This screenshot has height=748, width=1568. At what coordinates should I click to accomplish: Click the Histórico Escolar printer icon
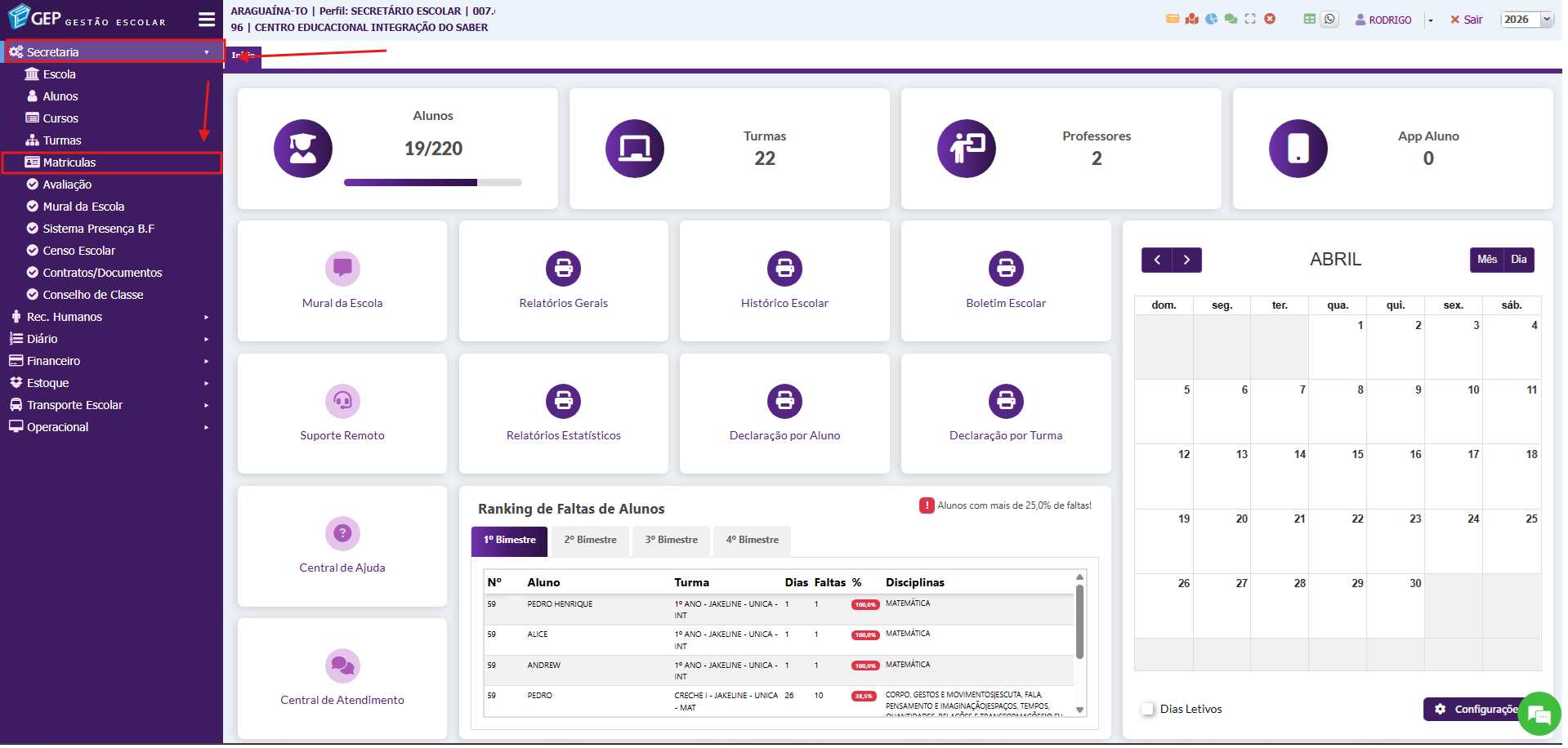[784, 269]
